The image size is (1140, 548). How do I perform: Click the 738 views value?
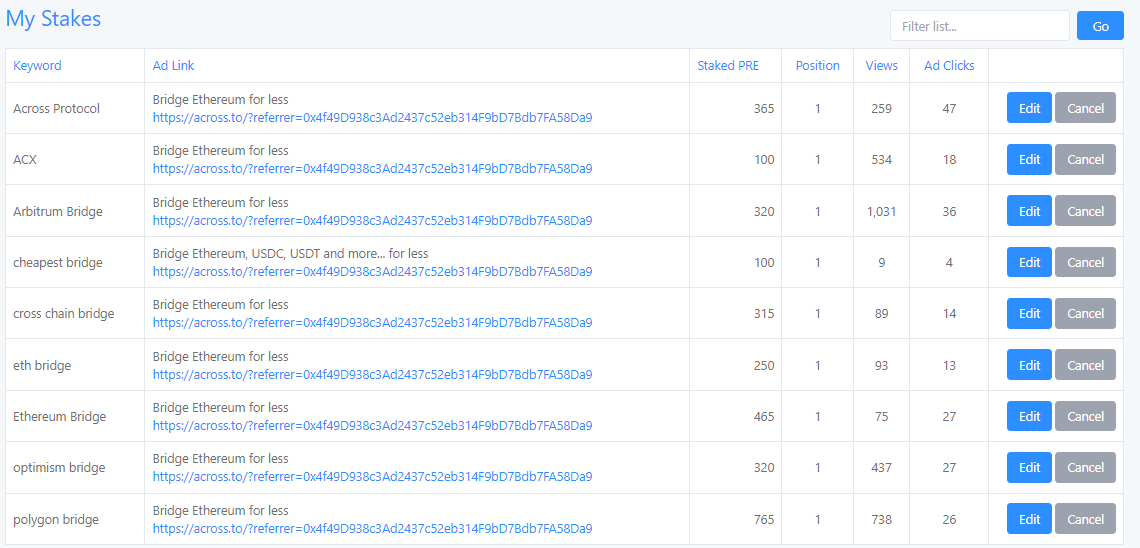[881, 520]
